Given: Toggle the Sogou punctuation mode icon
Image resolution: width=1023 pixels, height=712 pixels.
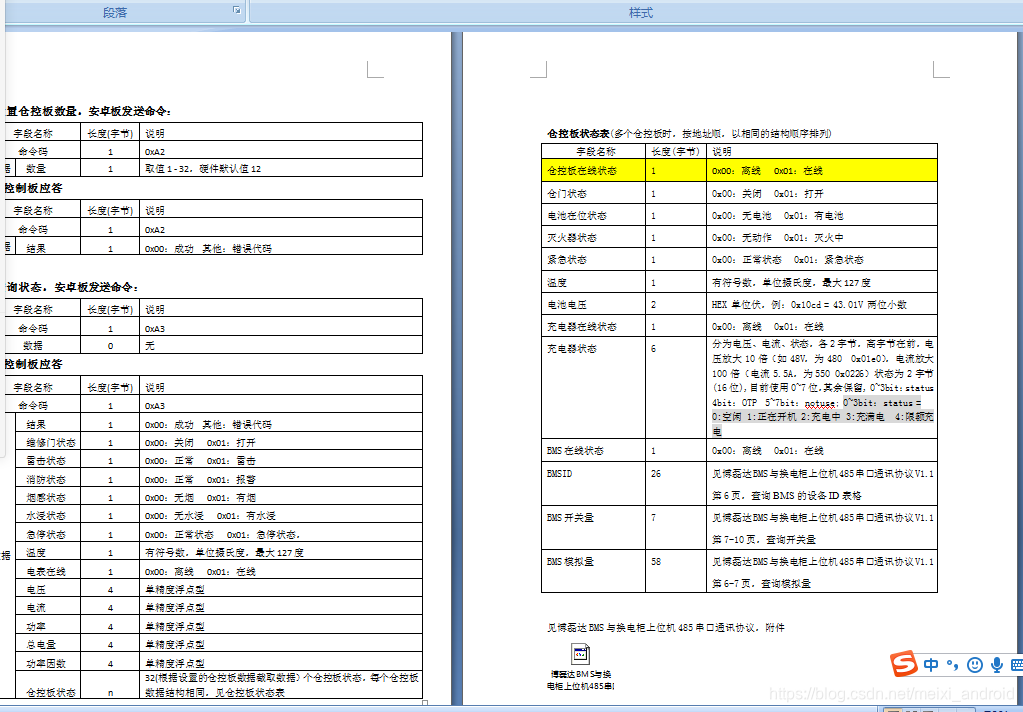Looking at the screenshot, I should pyautogui.click(x=953, y=665).
